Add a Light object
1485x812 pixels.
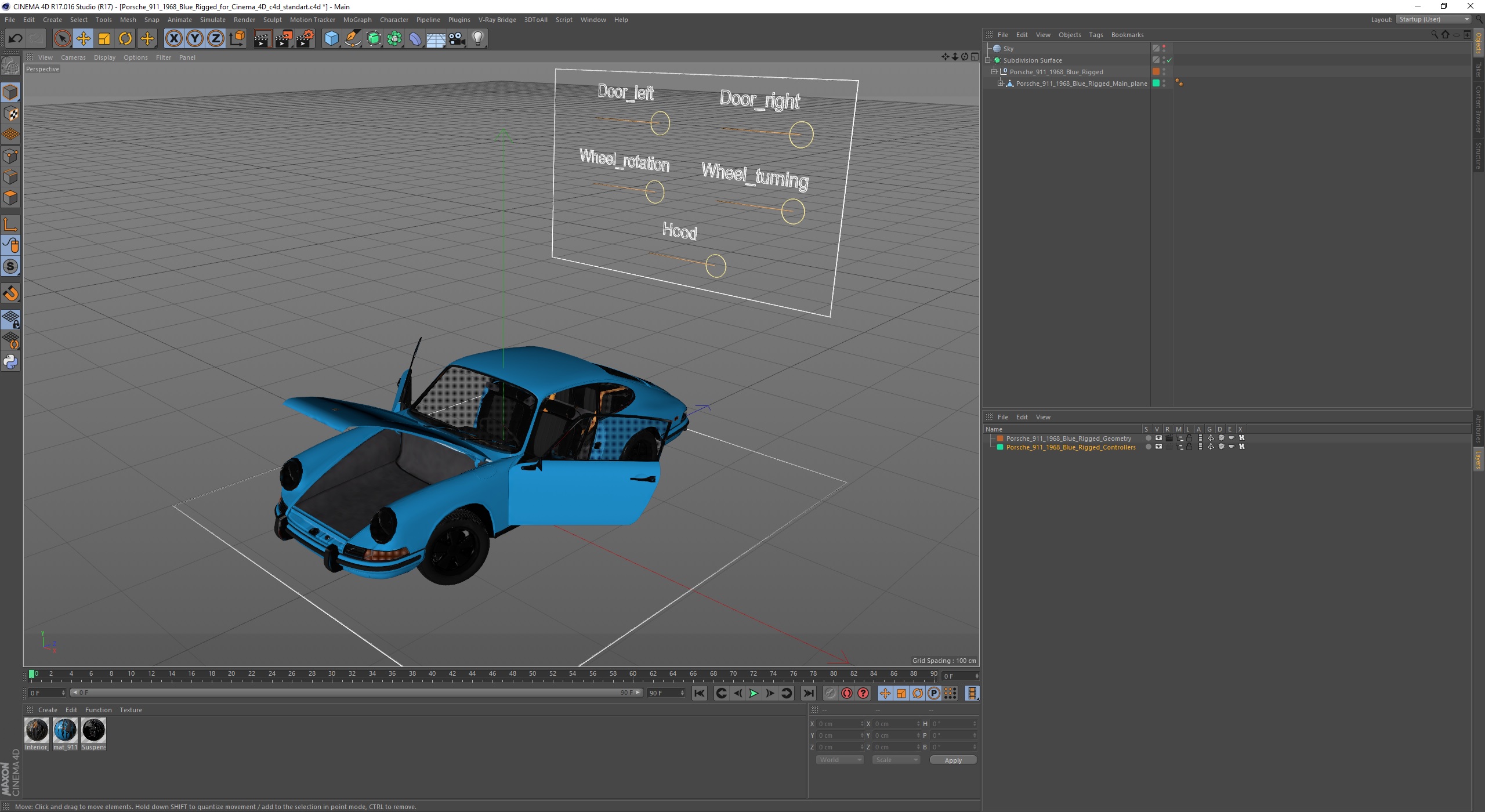[478, 39]
